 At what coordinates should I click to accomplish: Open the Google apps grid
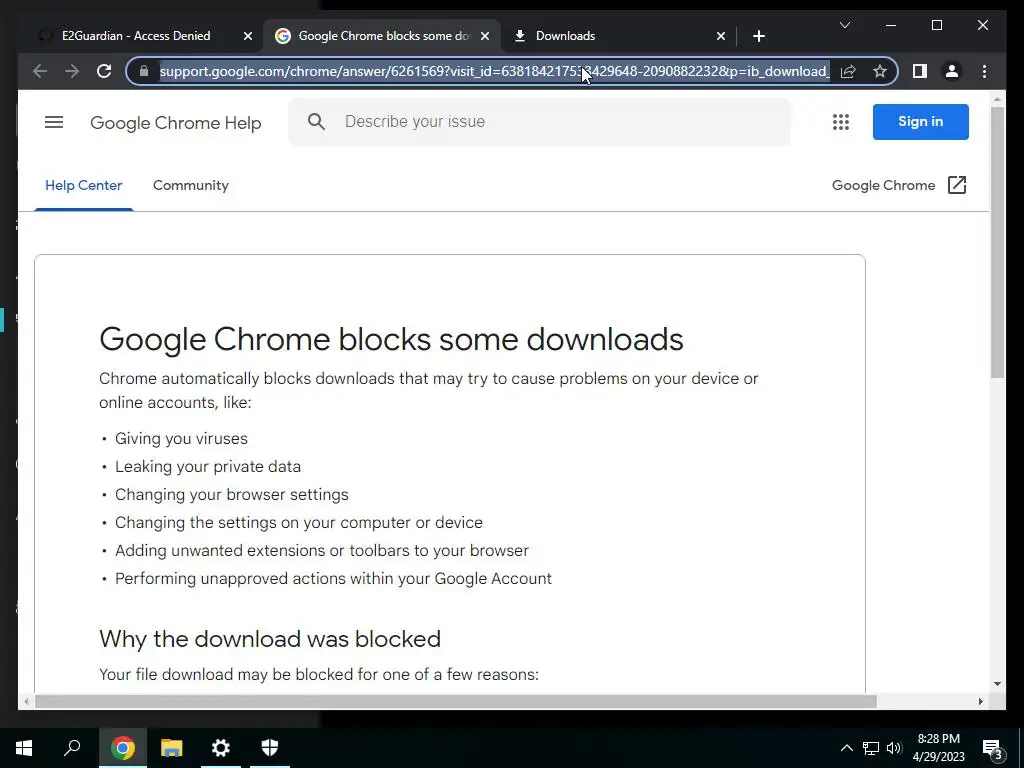pos(840,122)
